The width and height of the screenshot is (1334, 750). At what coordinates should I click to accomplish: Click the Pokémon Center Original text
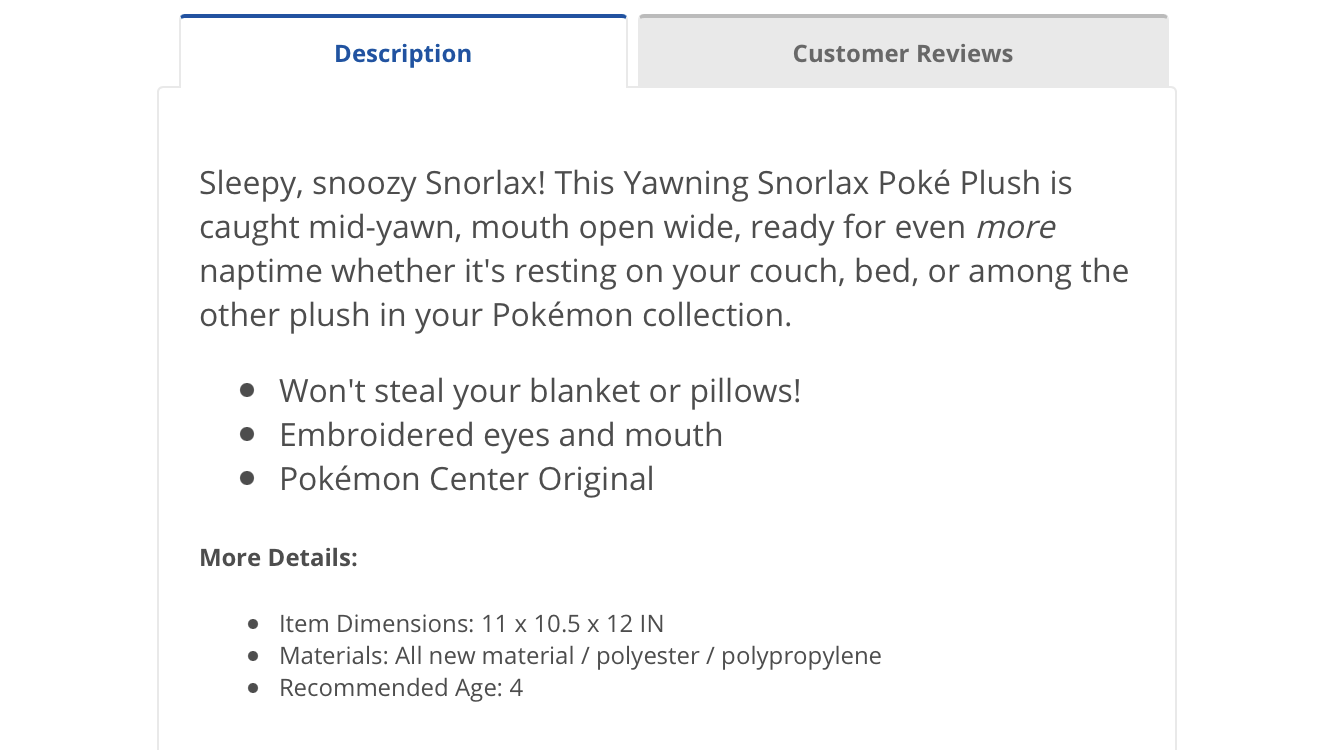pos(466,479)
